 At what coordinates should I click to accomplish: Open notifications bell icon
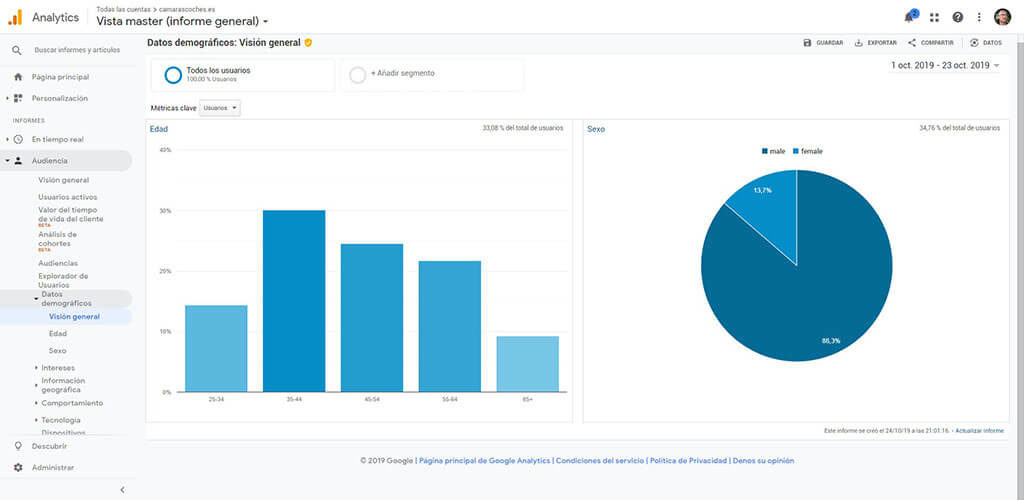click(910, 17)
